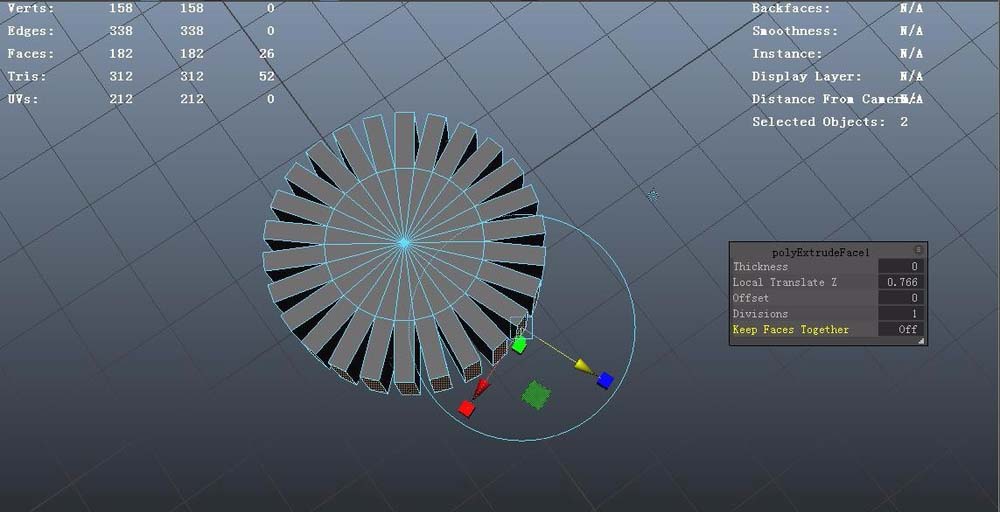Click the selected tris count 52
Viewport: 1000px width, 512px height.
pos(267,76)
